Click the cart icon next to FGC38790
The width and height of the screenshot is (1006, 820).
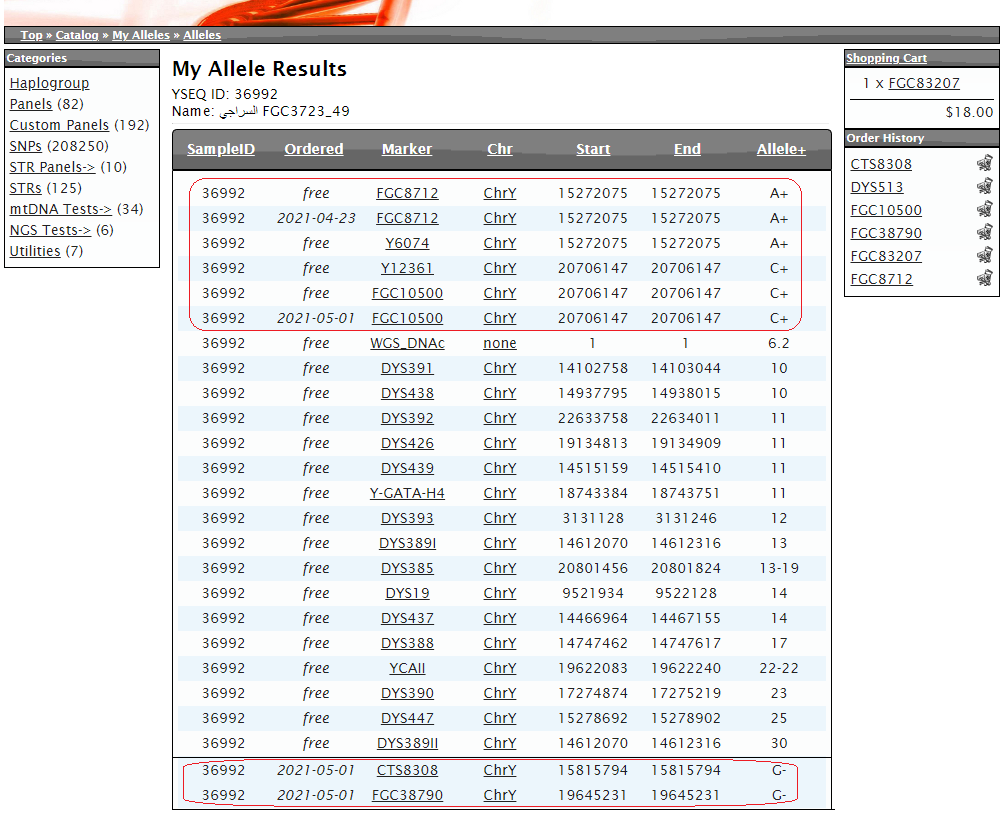984,233
